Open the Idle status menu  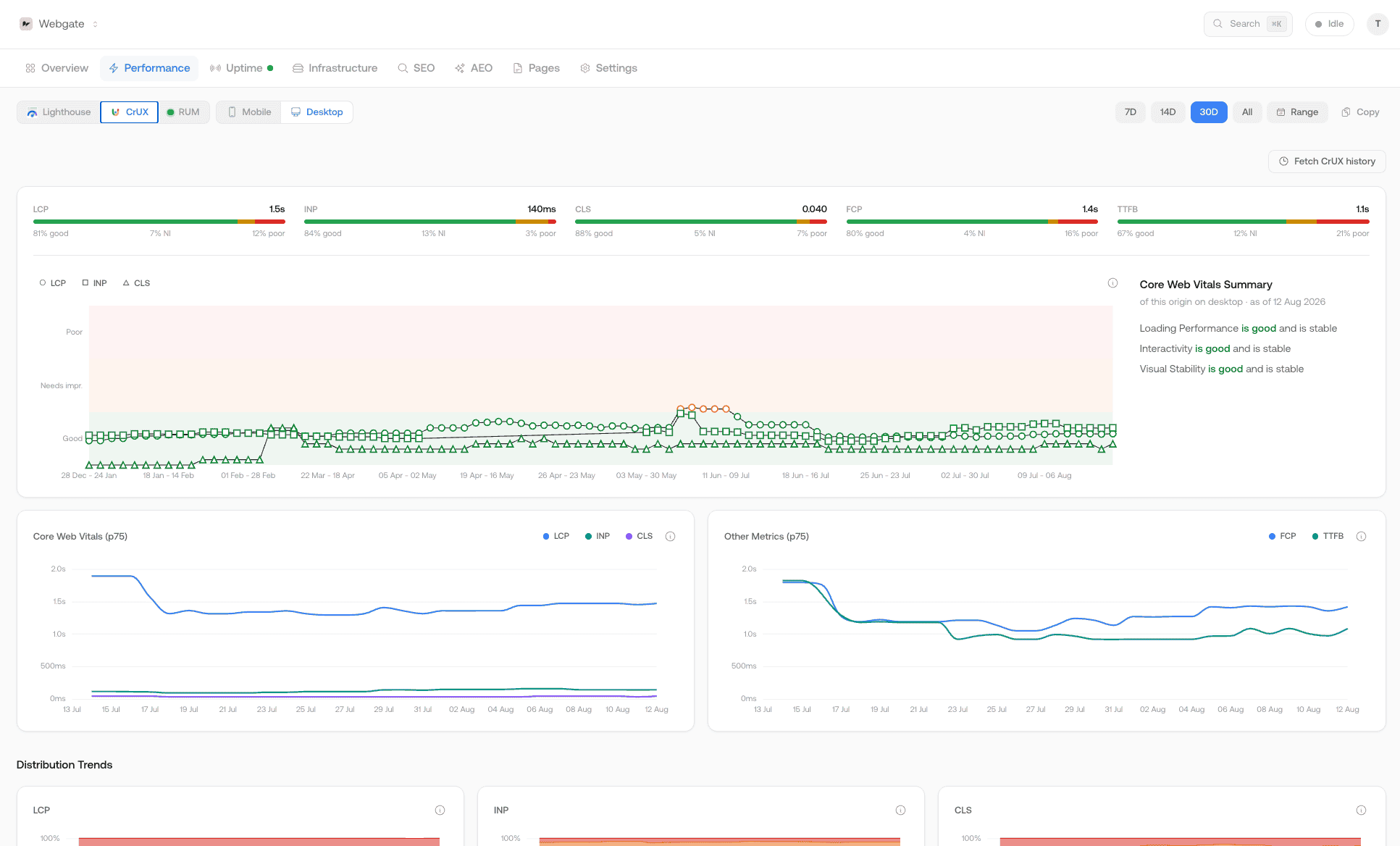tap(1329, 24)
